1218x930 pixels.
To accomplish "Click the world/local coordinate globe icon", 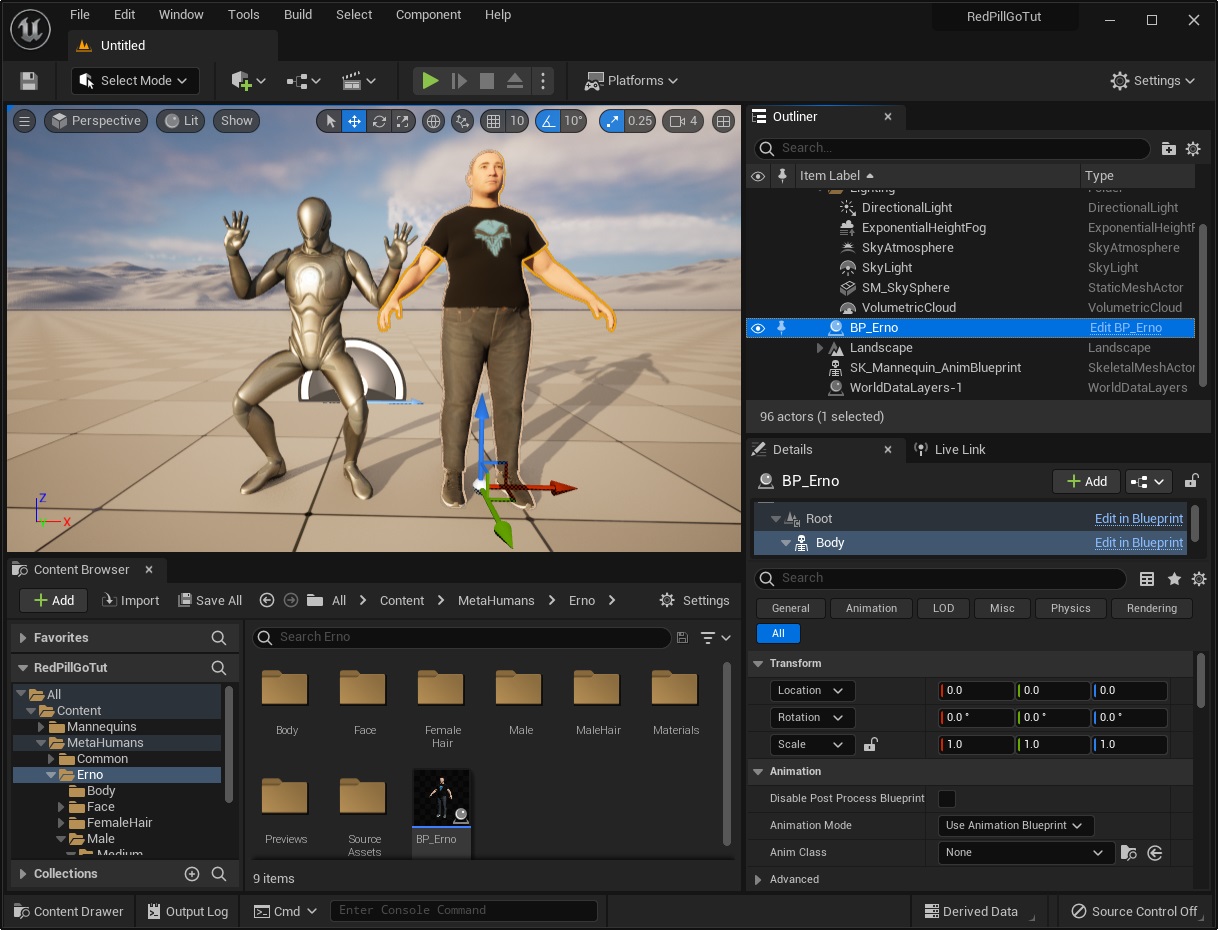I will tap(434, 121).
